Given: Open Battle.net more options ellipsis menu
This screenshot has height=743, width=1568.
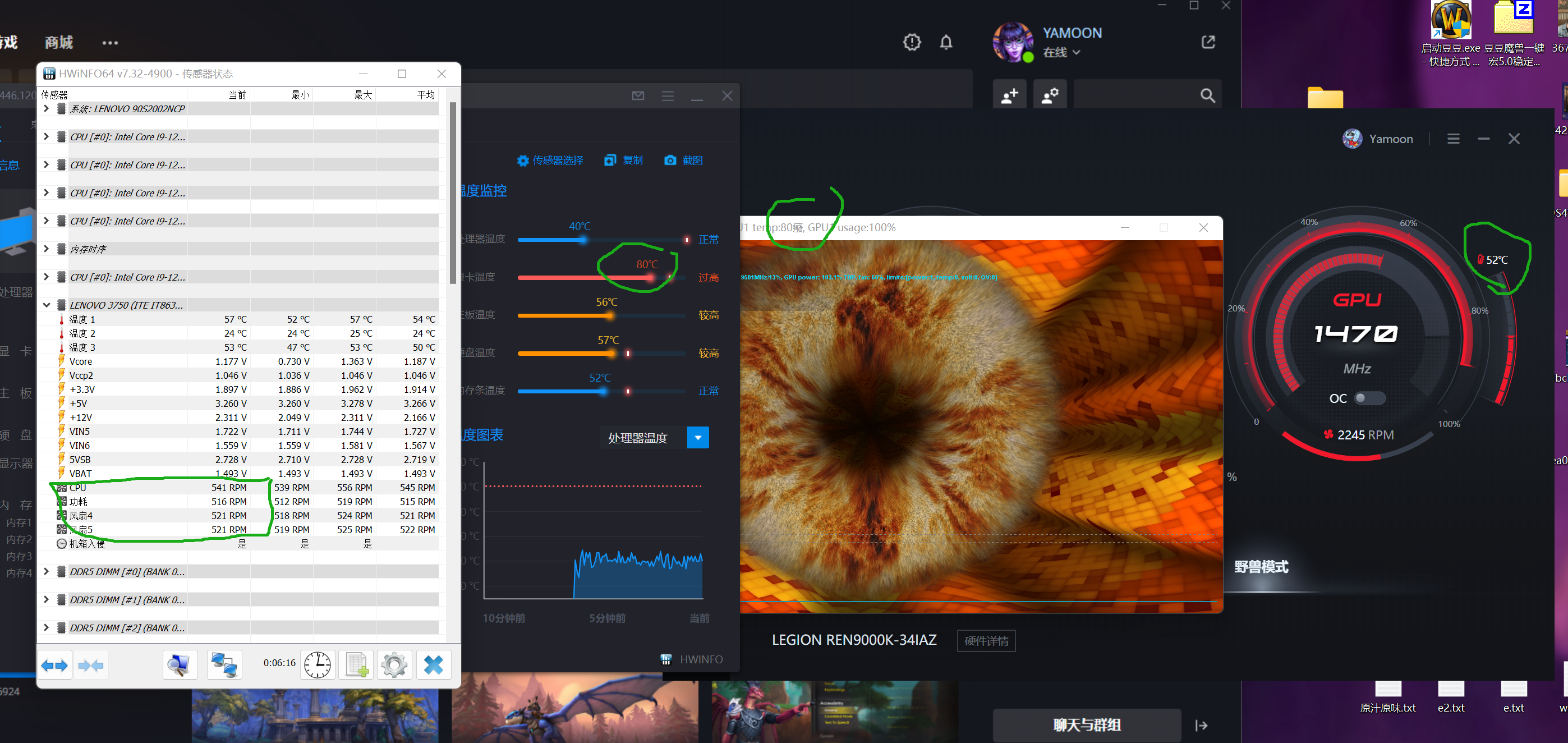Looking at the screenshot, I should (x=110, y=43).
